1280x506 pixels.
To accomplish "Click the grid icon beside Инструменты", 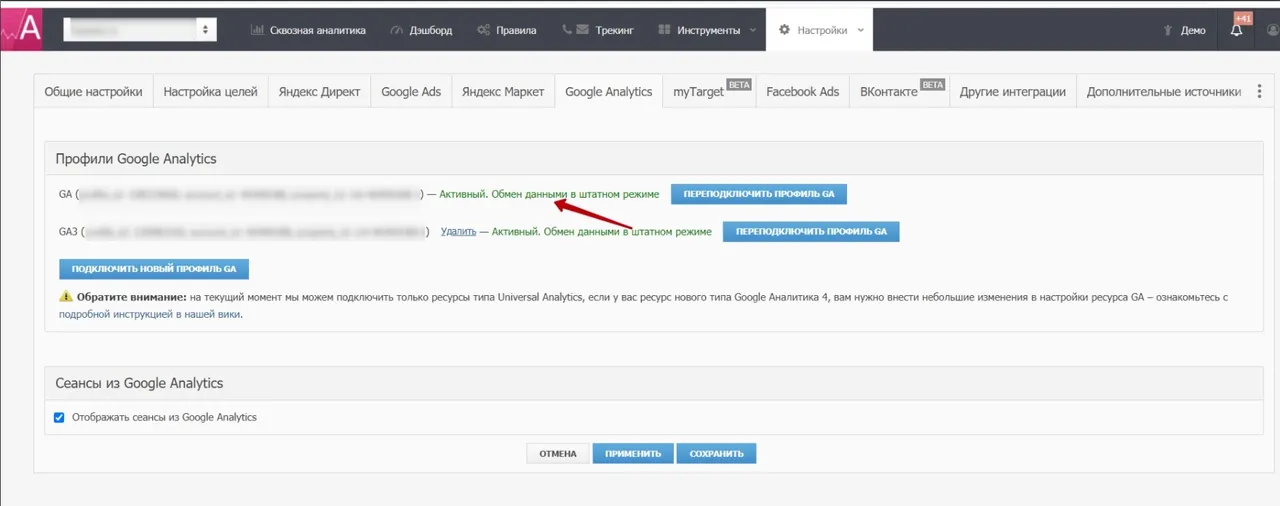I will 664,30.
